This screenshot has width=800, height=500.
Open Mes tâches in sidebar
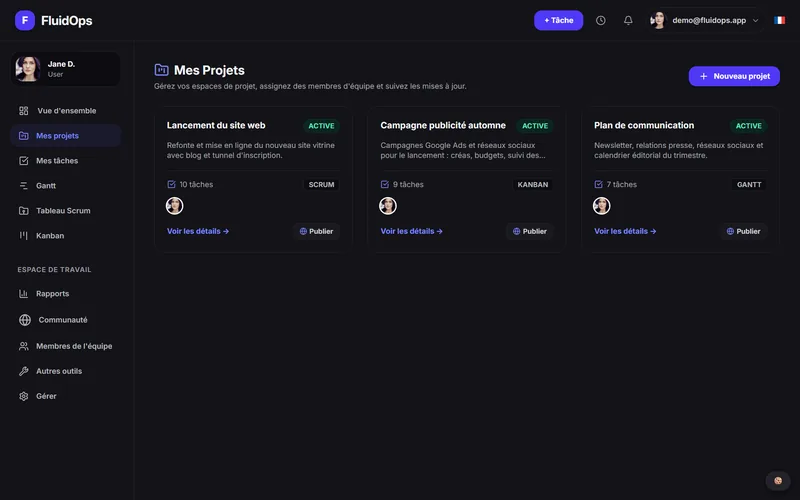(65, 161)
